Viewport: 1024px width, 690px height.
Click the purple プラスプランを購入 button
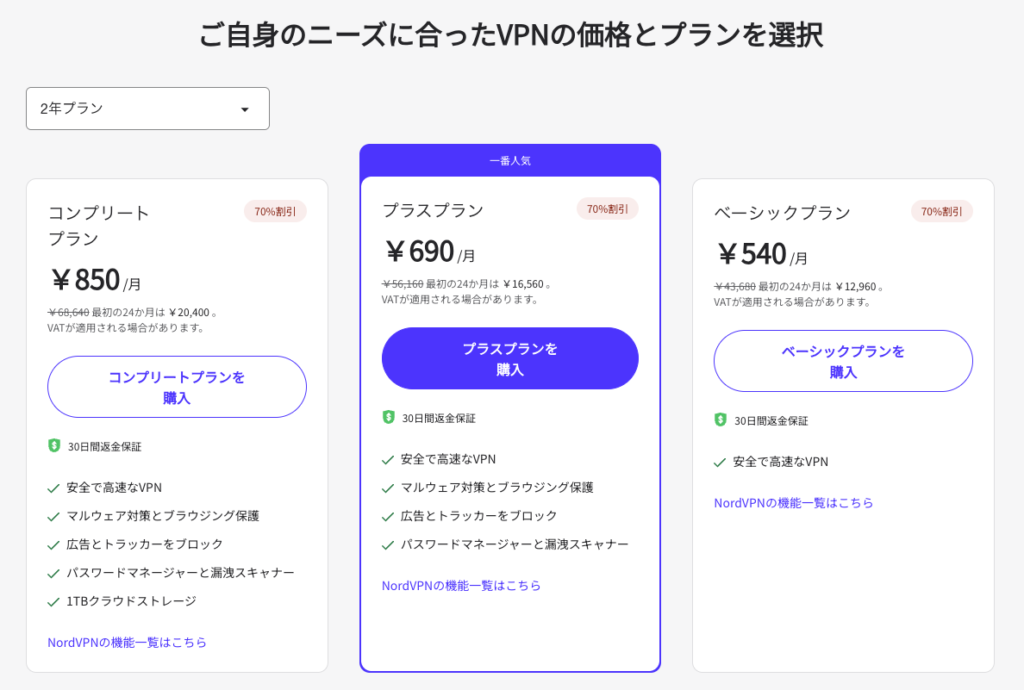point(510,359)
